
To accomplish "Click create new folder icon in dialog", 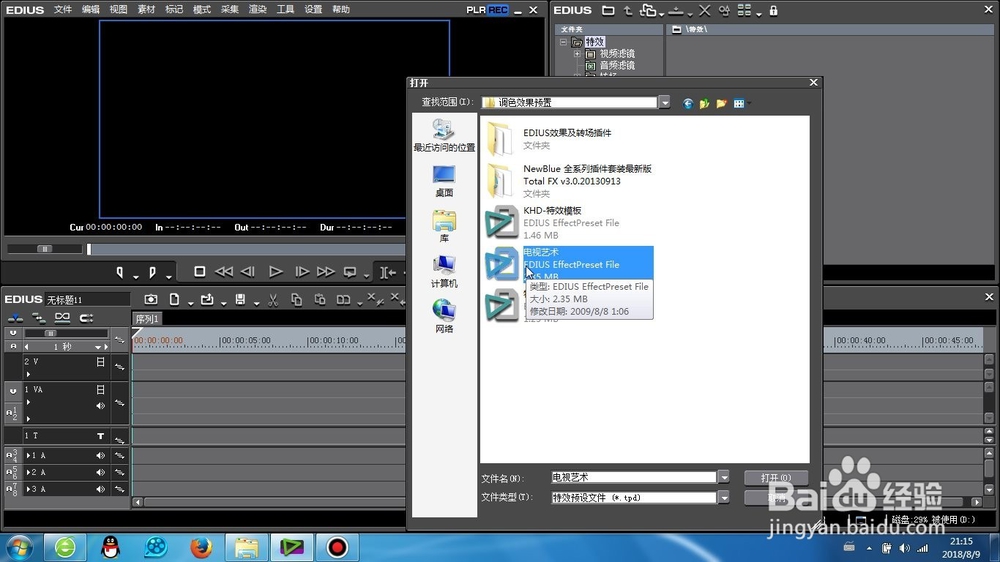I will coord(721,103).
